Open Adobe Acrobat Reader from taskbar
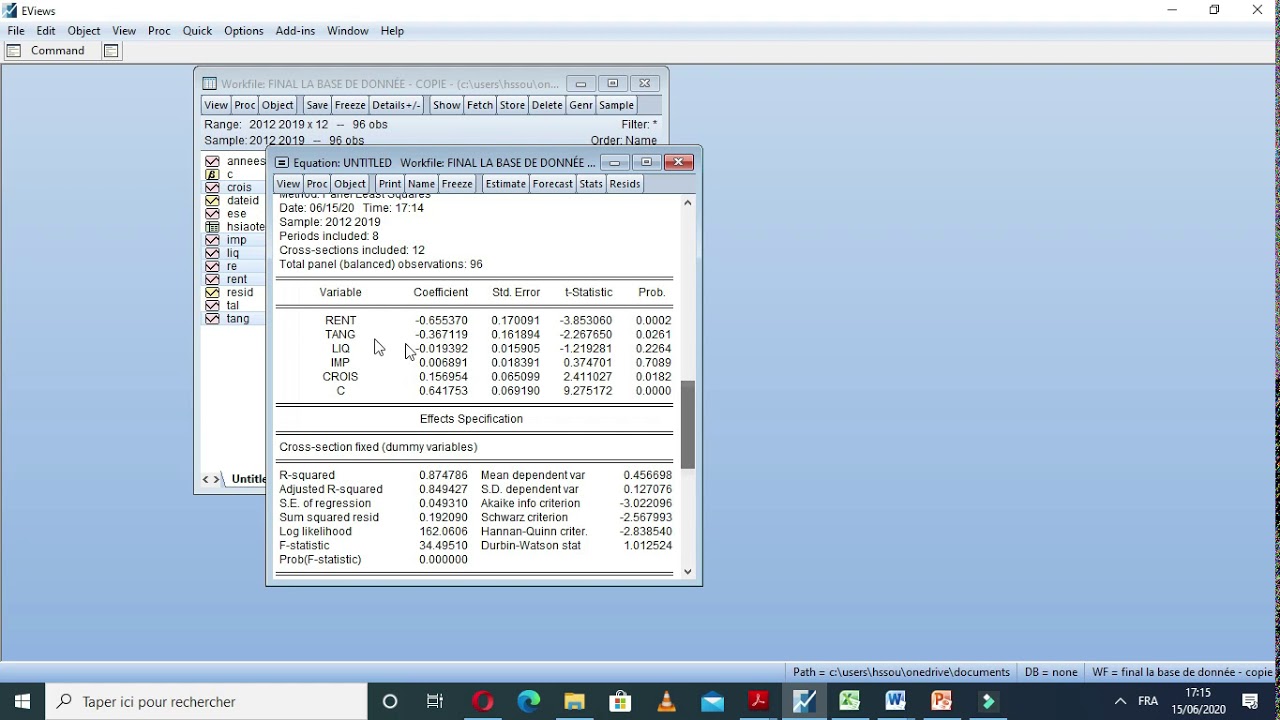Image resolution: width=1280 pixels, height=720 pixels. (758, 701)
